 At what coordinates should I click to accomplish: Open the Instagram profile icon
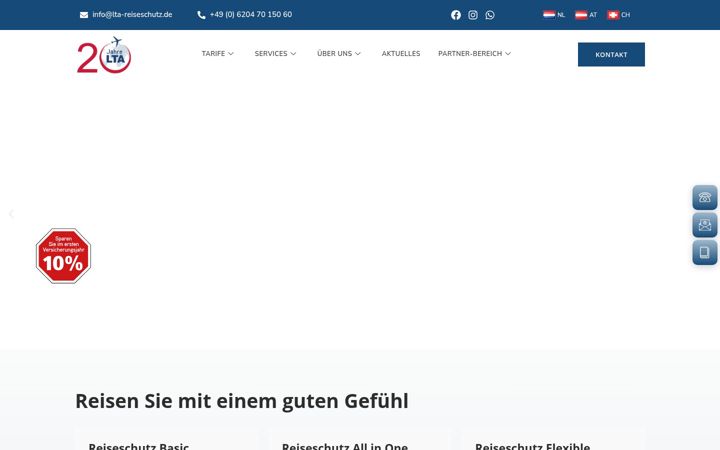tap(472, 15)
